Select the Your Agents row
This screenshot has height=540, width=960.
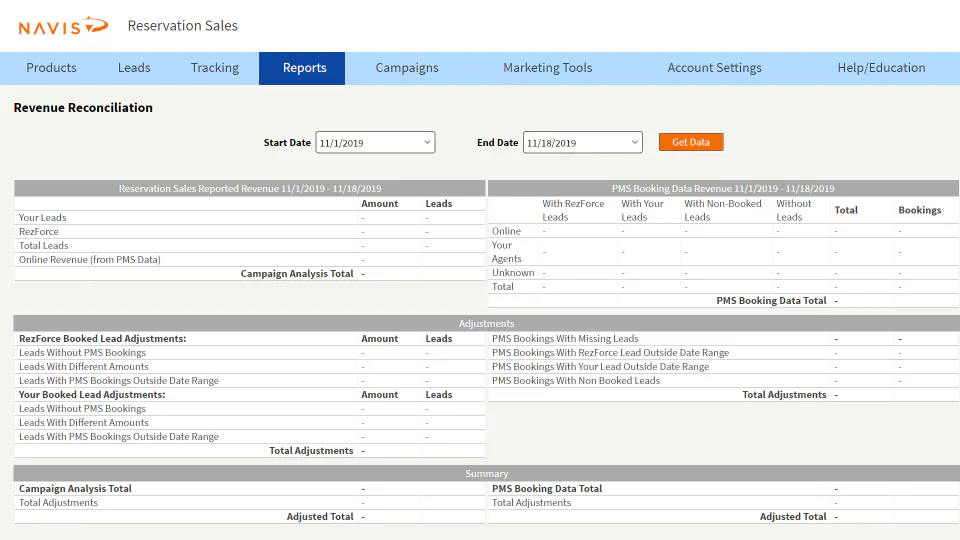(x=723, y=252)
